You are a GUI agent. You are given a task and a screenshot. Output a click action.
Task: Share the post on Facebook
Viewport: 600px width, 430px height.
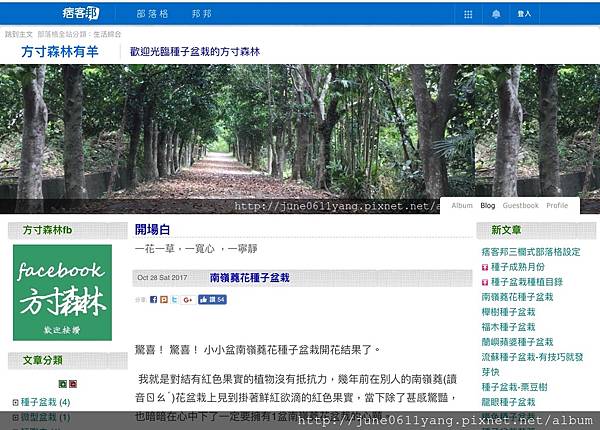click(x=153, y=300)
